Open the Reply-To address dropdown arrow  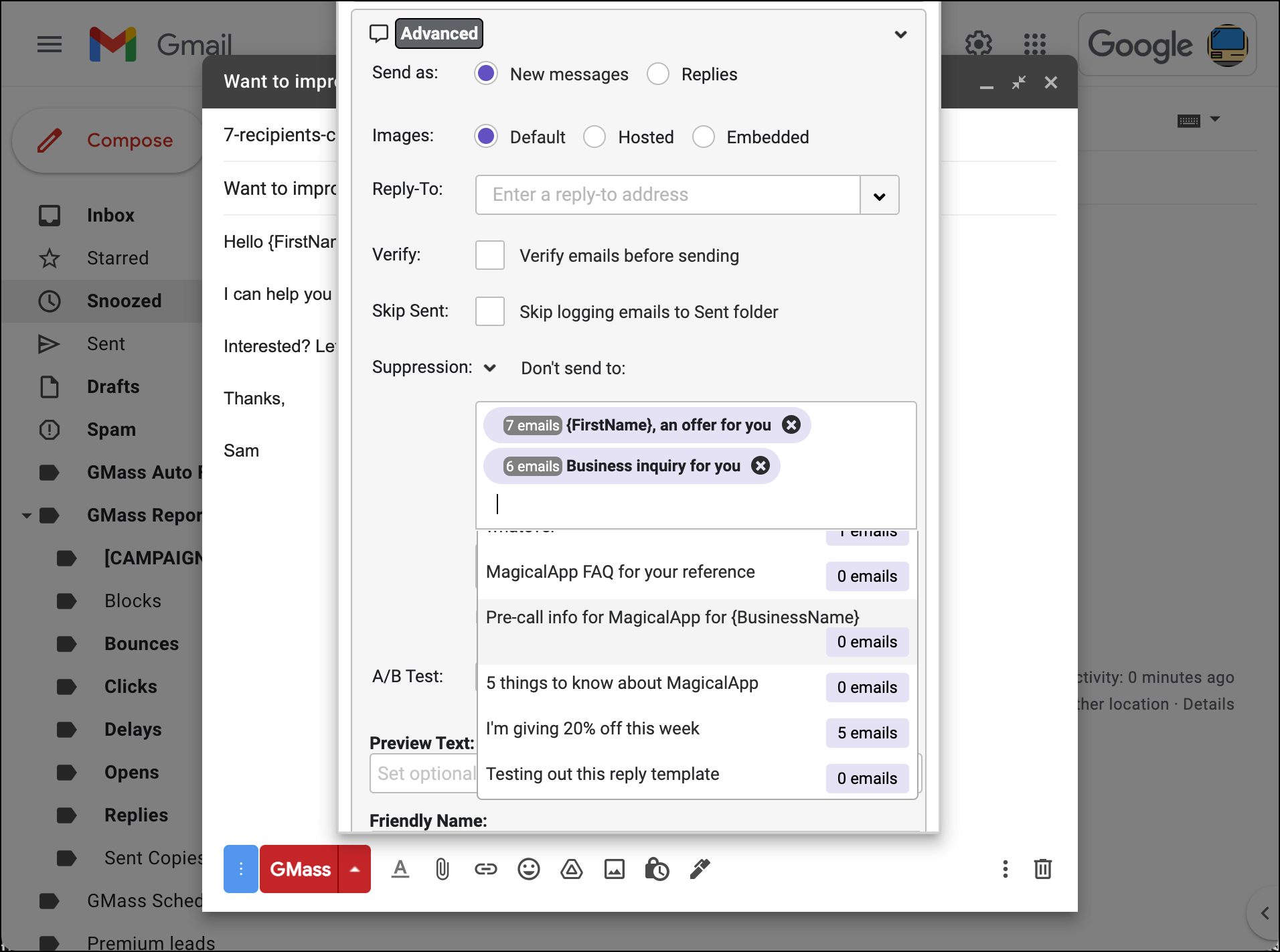(880, 195)
